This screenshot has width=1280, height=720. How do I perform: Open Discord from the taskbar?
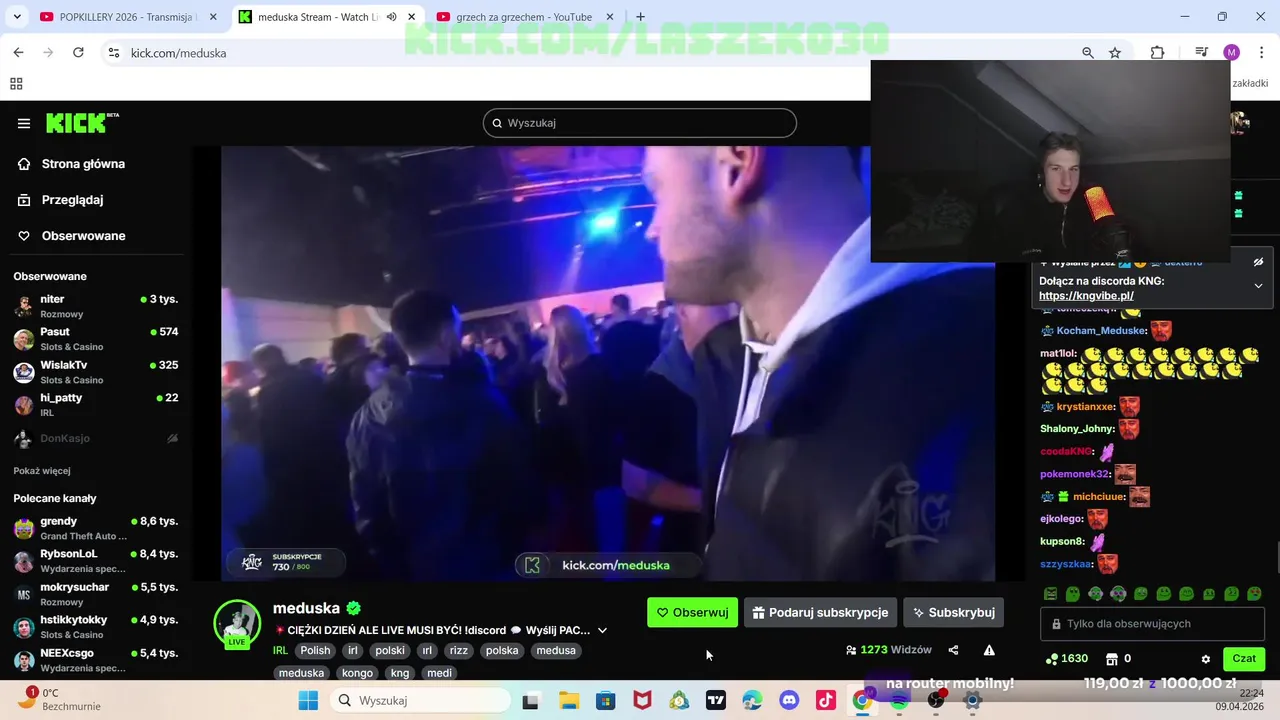pos(789,701)
